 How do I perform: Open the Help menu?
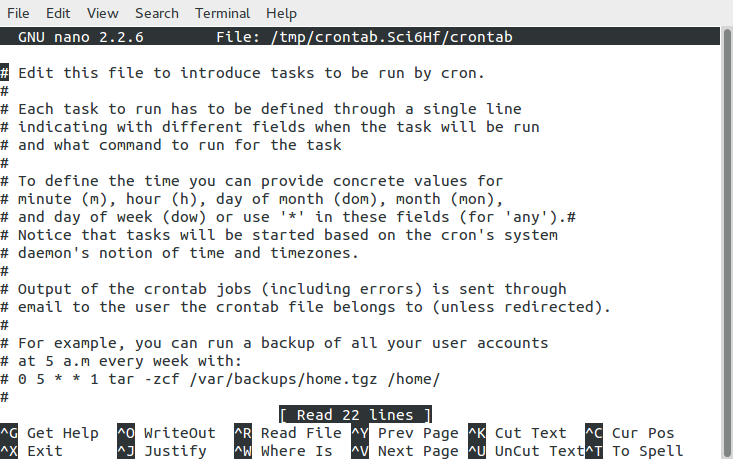pyautogui.click(x=282, y=13)
